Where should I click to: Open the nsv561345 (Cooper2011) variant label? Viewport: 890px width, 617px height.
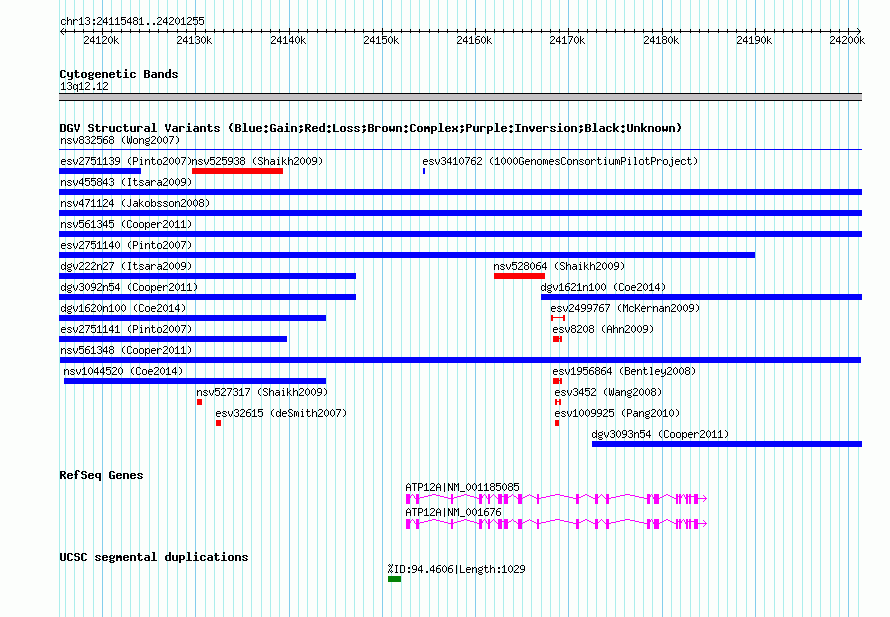coord(126,224)
